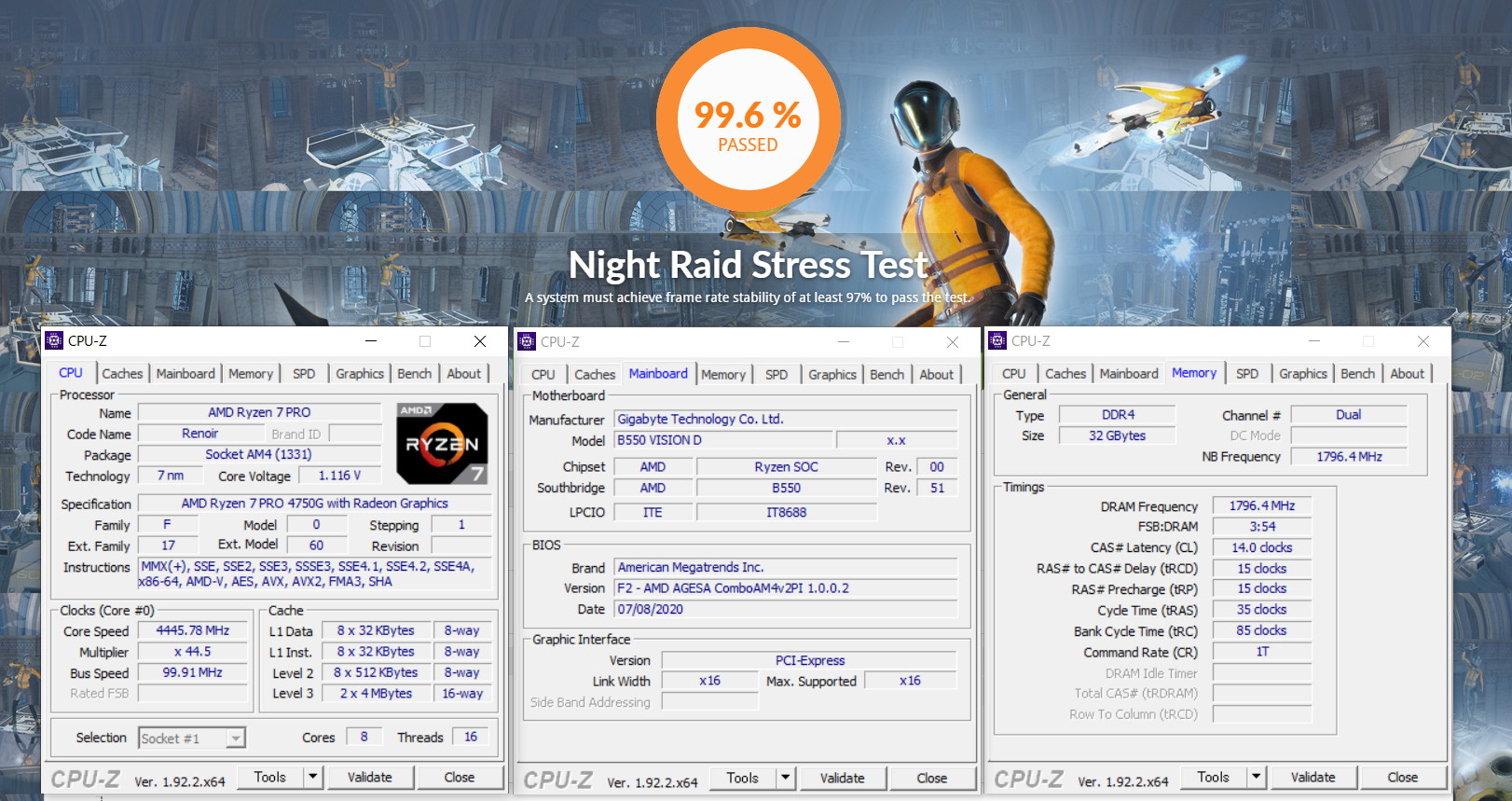The height and width of the screenshot is (801, 1512).
Task: Click the DRAM Frequency value 1796.4 MHz
Action: tap(1262, 505)
